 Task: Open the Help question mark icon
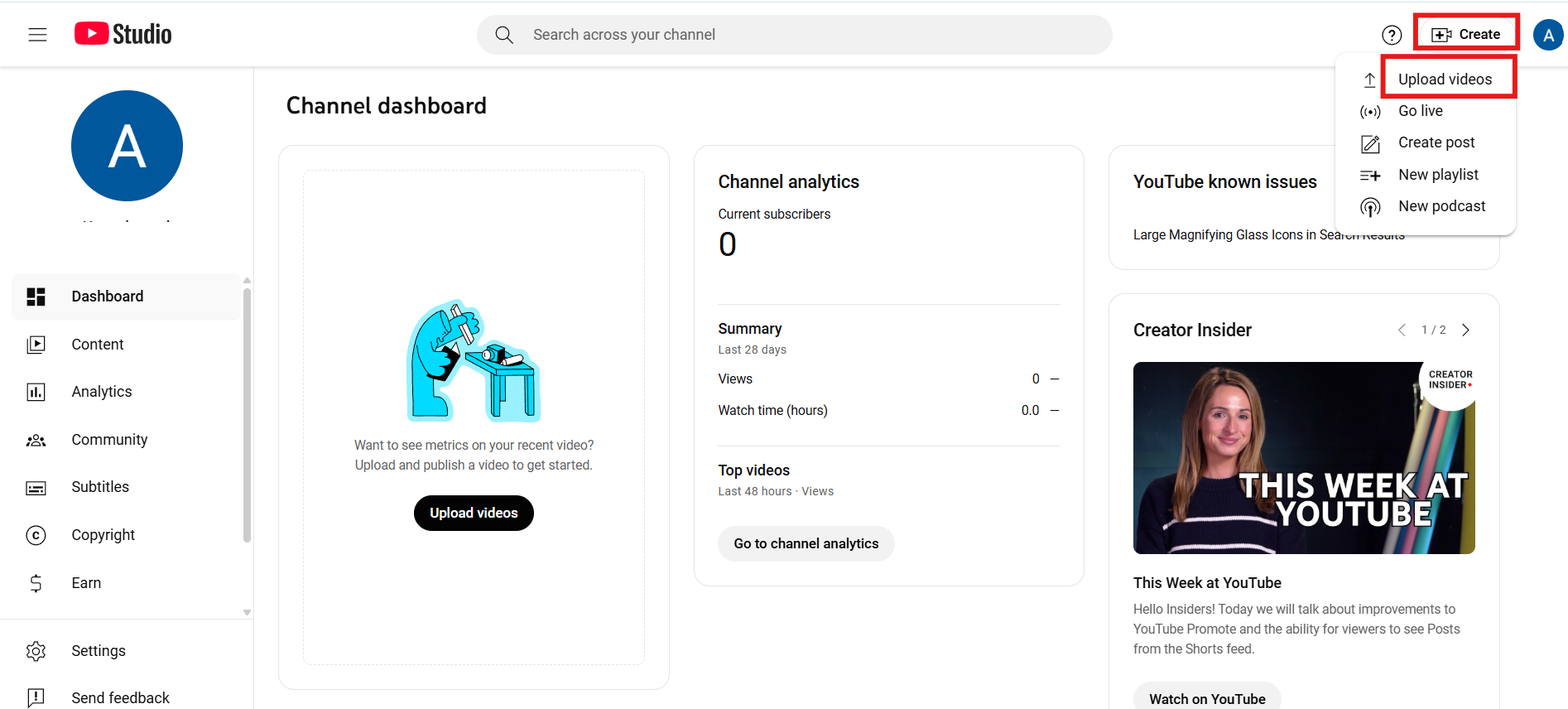click(1392, 35)
